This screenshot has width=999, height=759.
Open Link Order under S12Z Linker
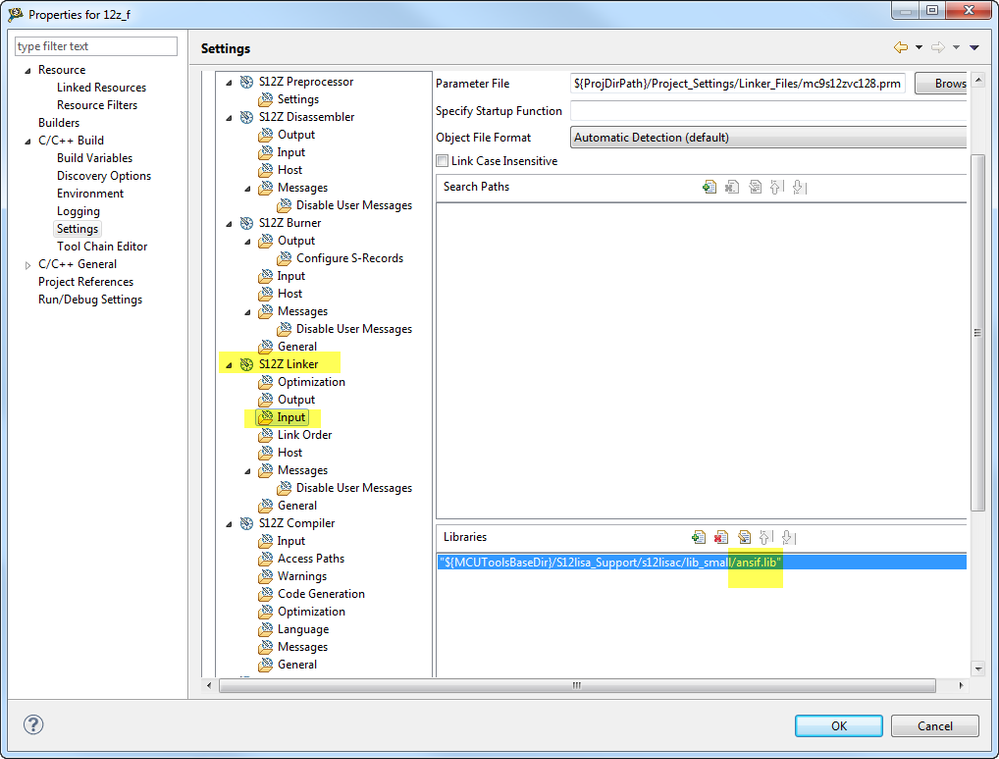coord(305,435)
